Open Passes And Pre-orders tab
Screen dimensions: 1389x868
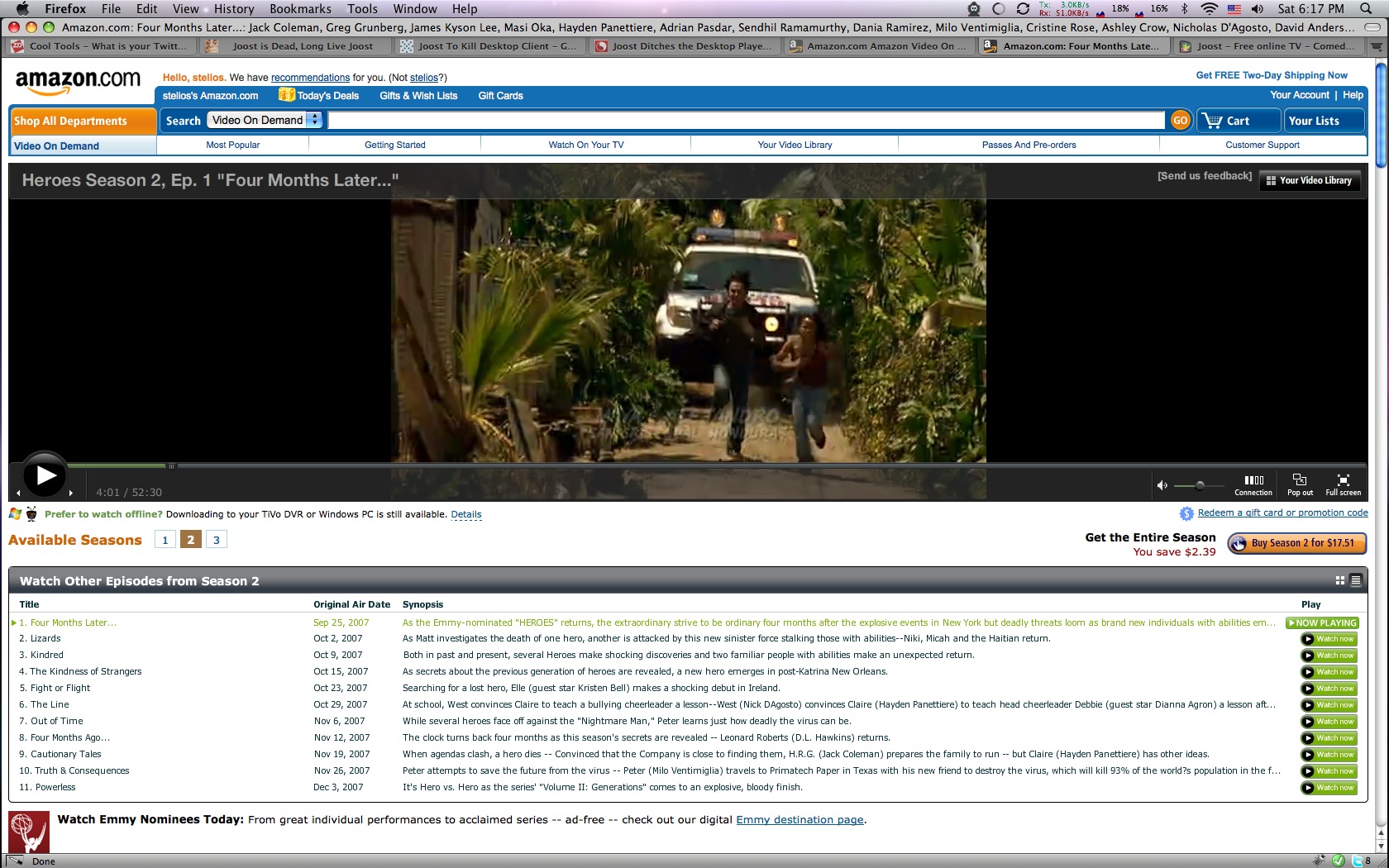tap(1029, 145)
